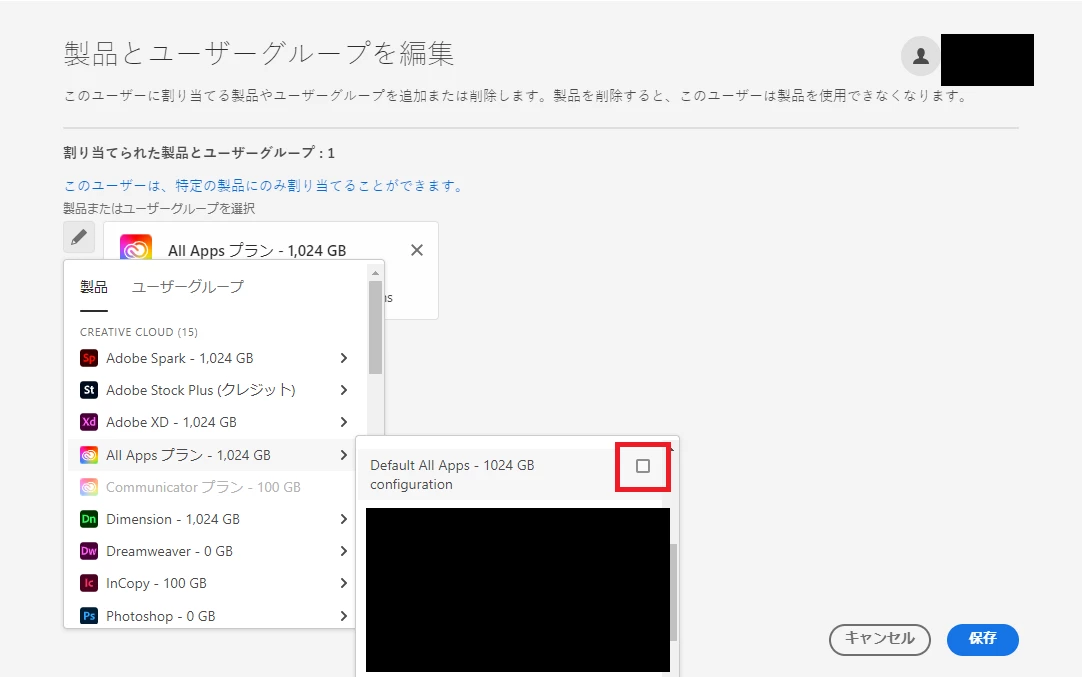Click CREATIVE CLOUD (15) section header
This screenshot has width=1082, height=677.
139,332
